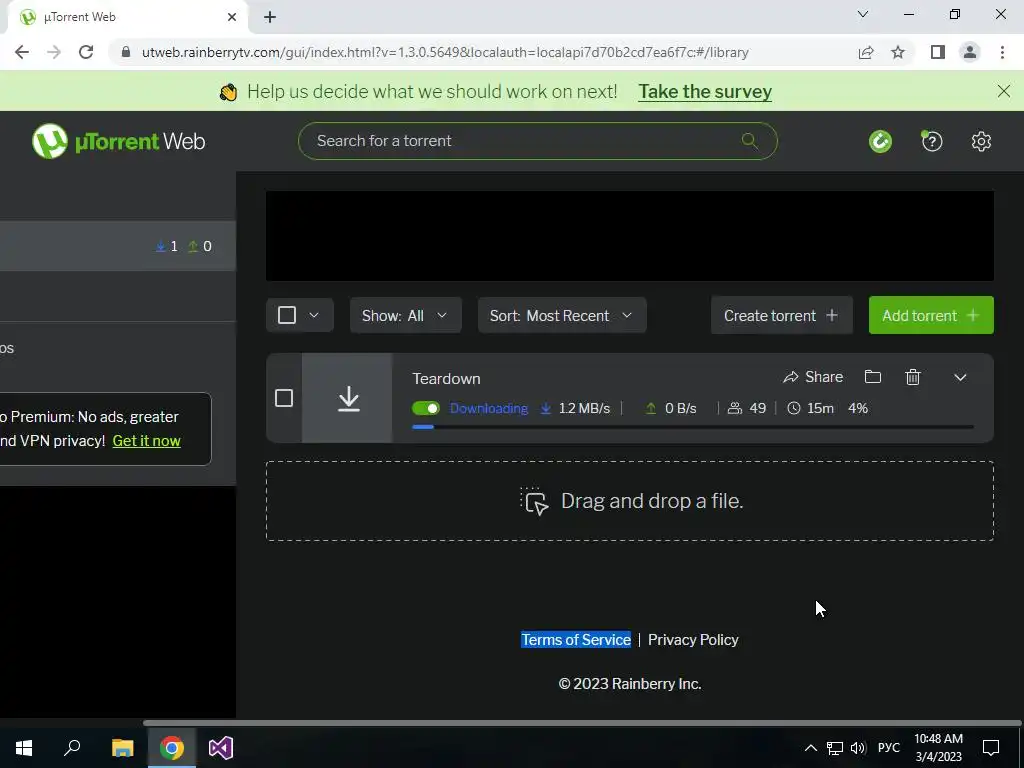Click the Get it now premium link
This screenshot has height=768, width=1024.
point(146,441)
